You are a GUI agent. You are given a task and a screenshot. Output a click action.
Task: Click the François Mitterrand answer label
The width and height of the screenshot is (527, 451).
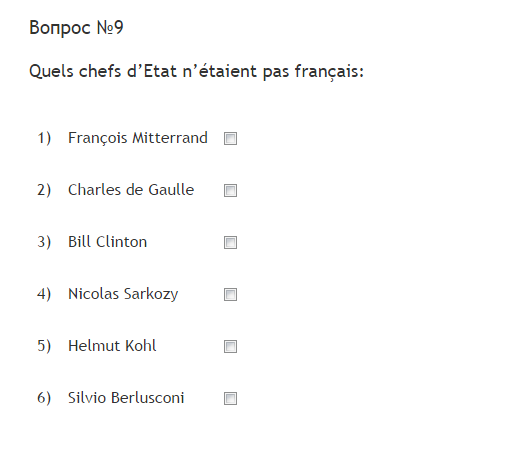coord(138,138)
